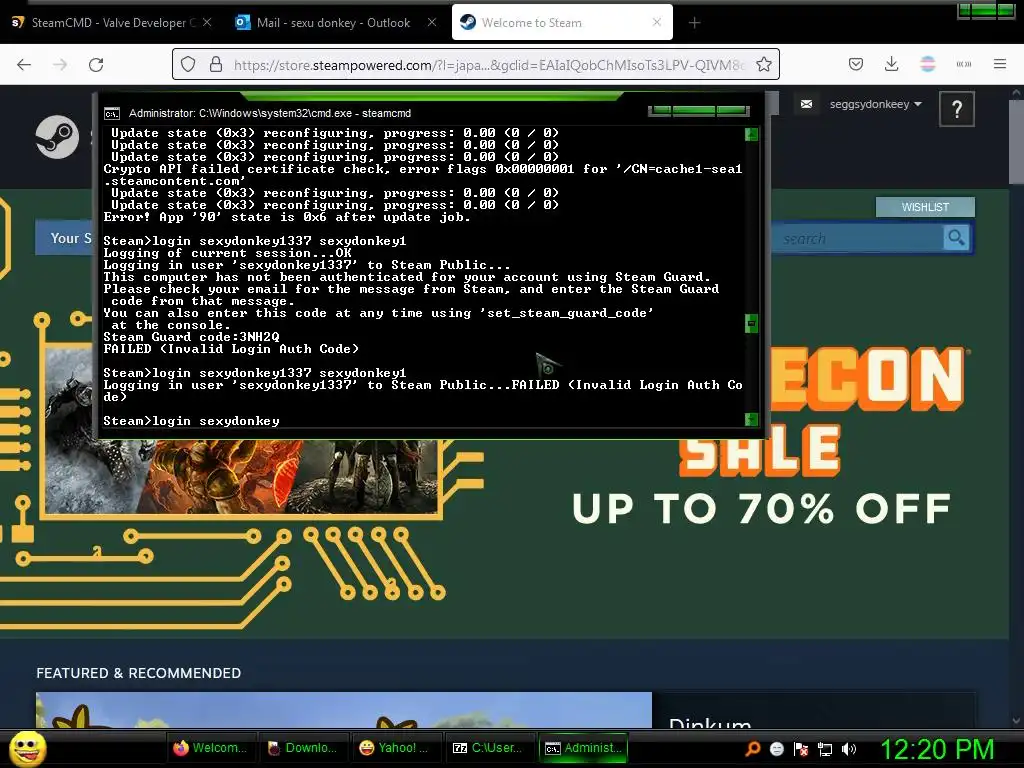This screenshot has width=1024, height=768.
Task: Reload the Steam store page
Action: click(x=96, y=65)
